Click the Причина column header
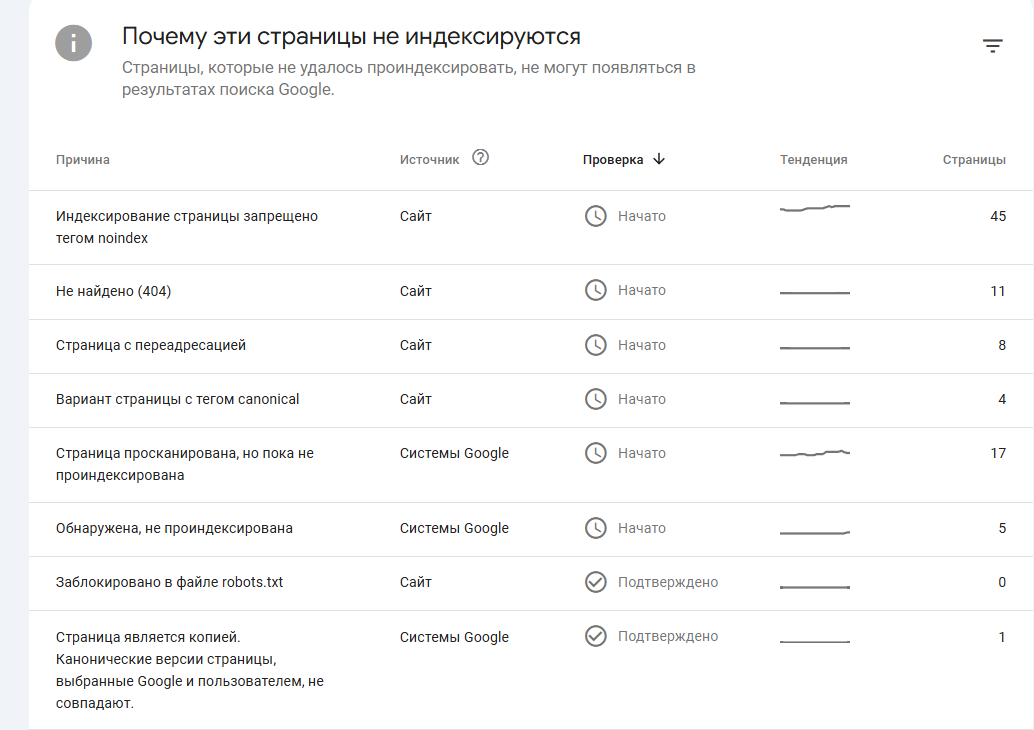 pos(83,160)
